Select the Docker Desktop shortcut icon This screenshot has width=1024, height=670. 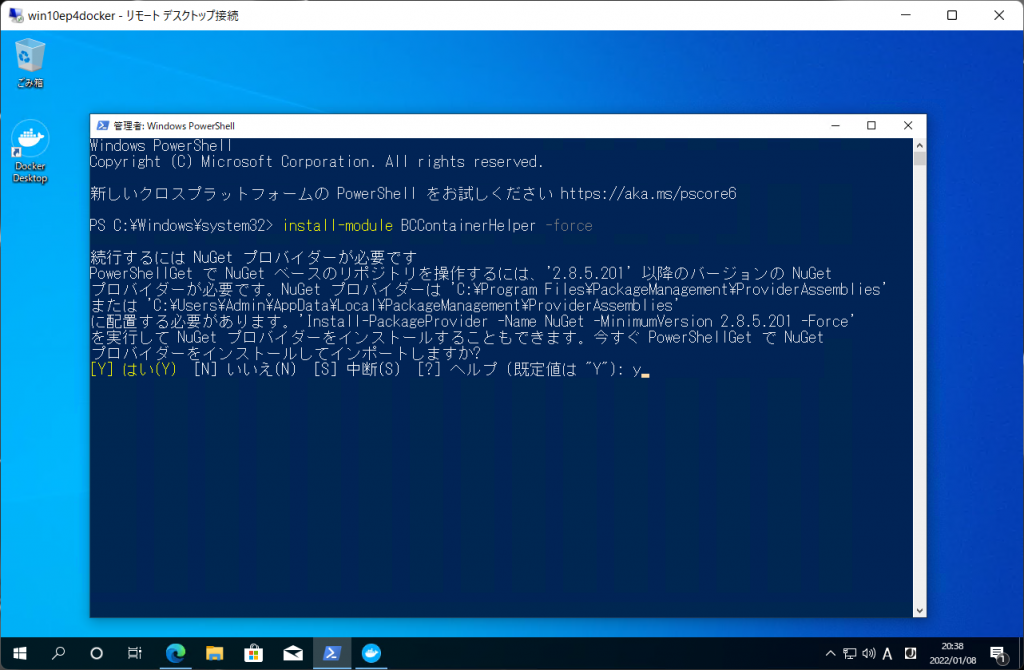30,152
